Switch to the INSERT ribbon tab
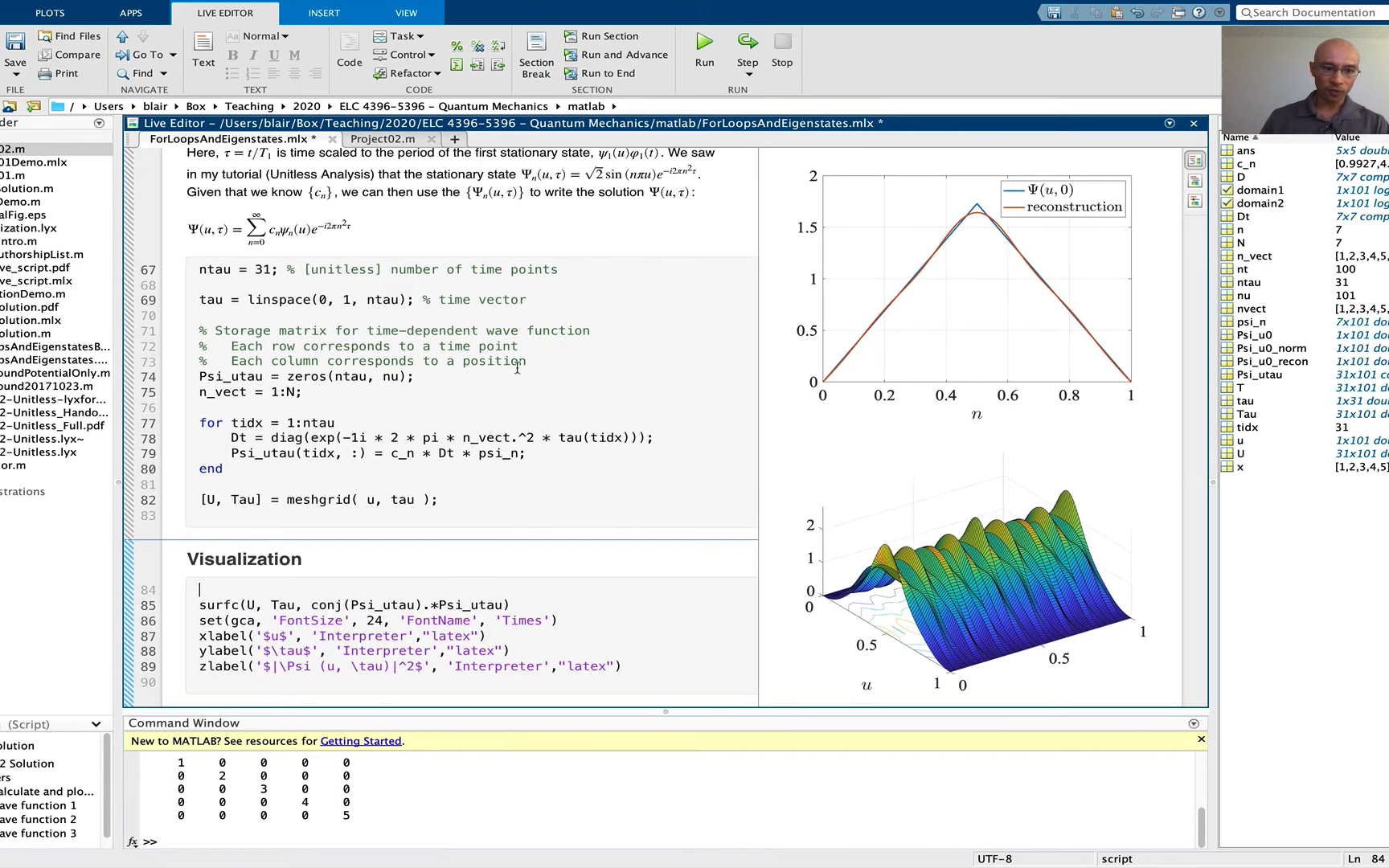 tap(324, 13)
